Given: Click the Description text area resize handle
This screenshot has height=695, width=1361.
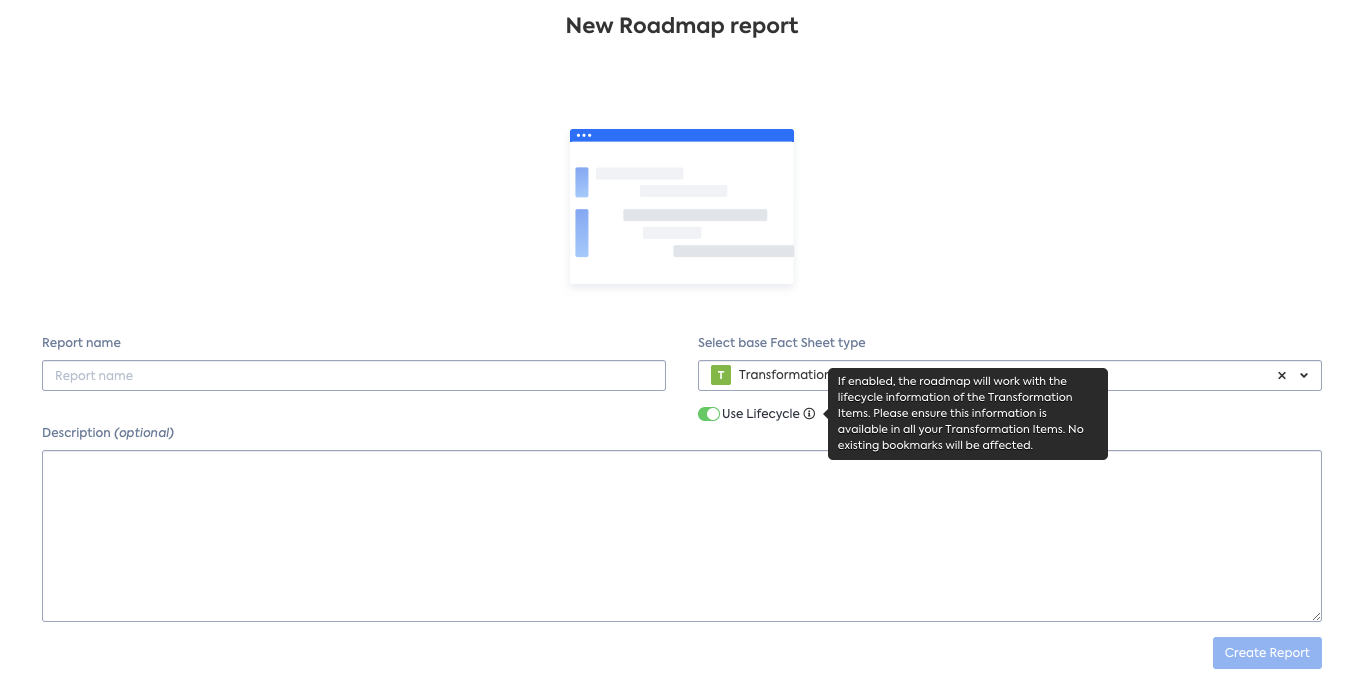Looking at the screenshot, I should click(x=1316, y=616).
